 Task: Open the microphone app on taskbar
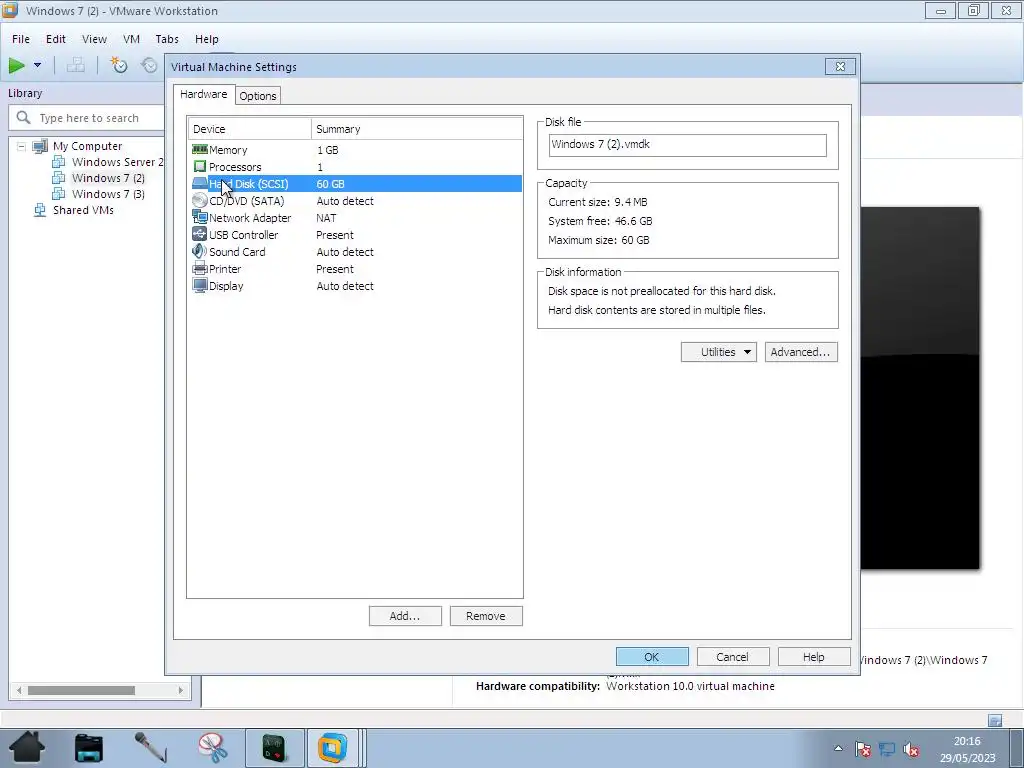[x=150, y=747]
